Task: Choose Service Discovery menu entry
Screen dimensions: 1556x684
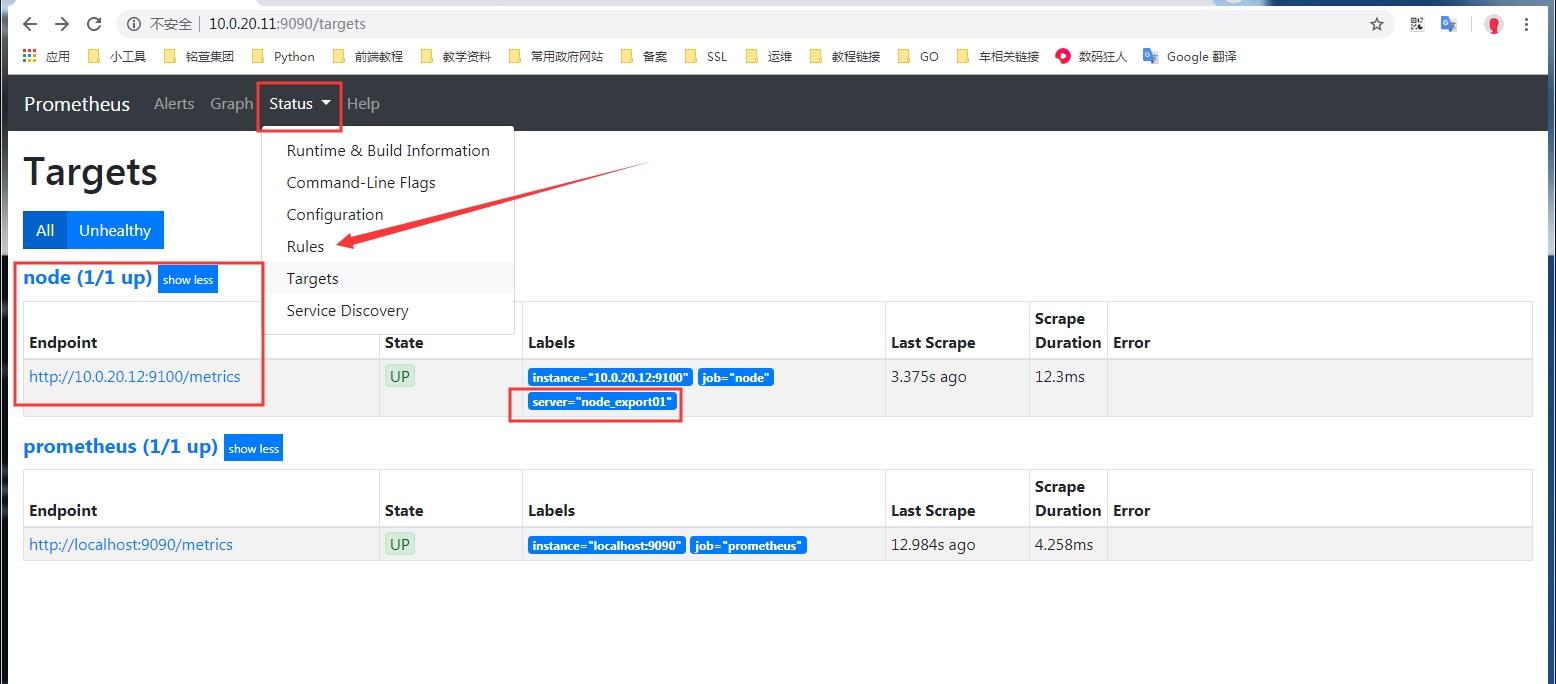Action: coord(388,311)
